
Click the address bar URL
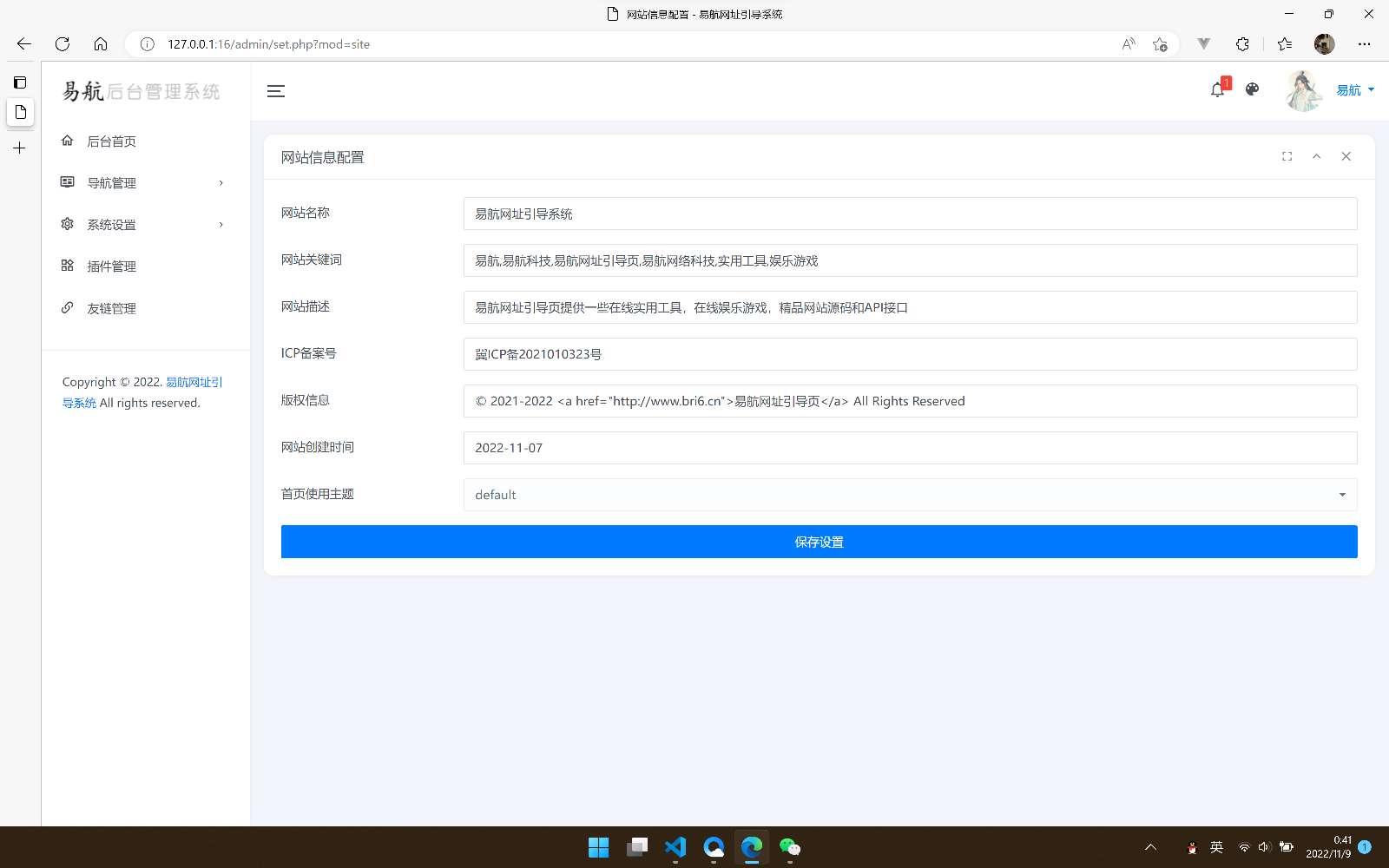[x=268, y=44]
